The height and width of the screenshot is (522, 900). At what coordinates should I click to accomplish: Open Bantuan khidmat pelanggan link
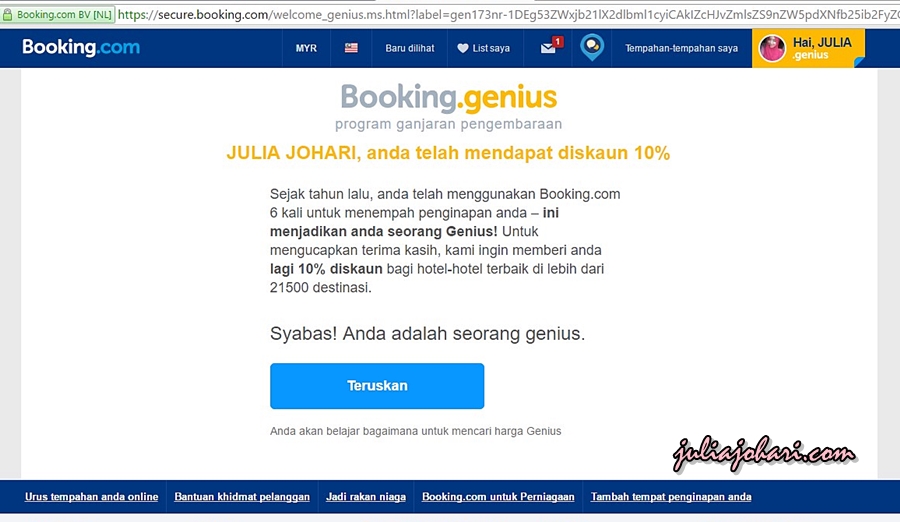coord(242,497)
